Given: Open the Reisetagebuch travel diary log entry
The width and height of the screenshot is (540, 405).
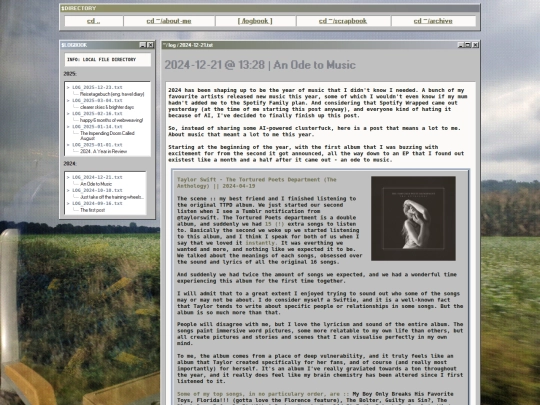Looking at the screenshot, I should coord(112,94).
